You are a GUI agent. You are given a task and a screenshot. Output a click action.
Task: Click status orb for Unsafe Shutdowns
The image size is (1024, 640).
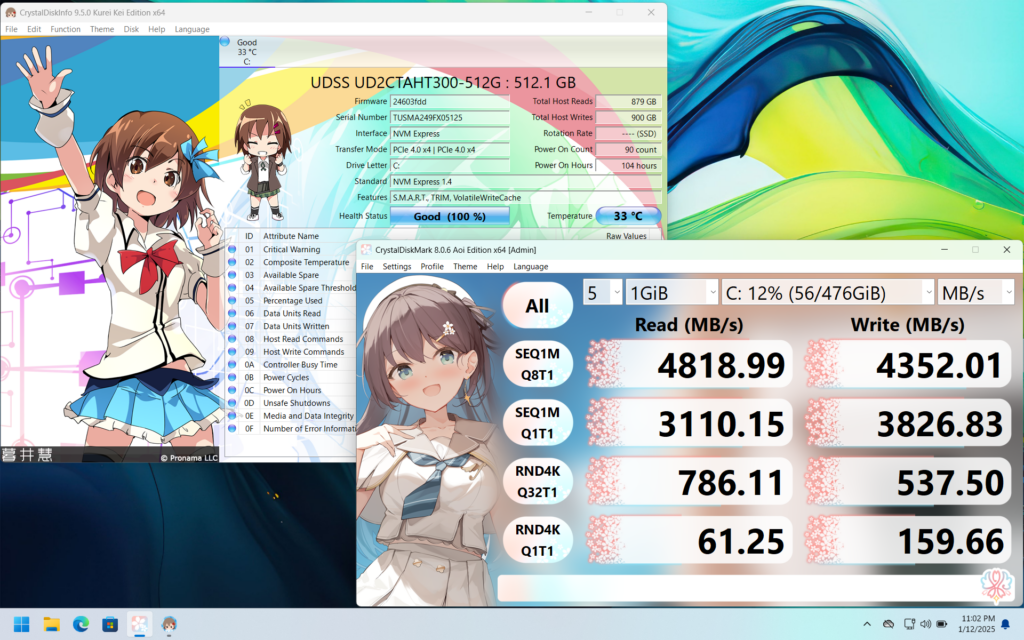point(232,403)
